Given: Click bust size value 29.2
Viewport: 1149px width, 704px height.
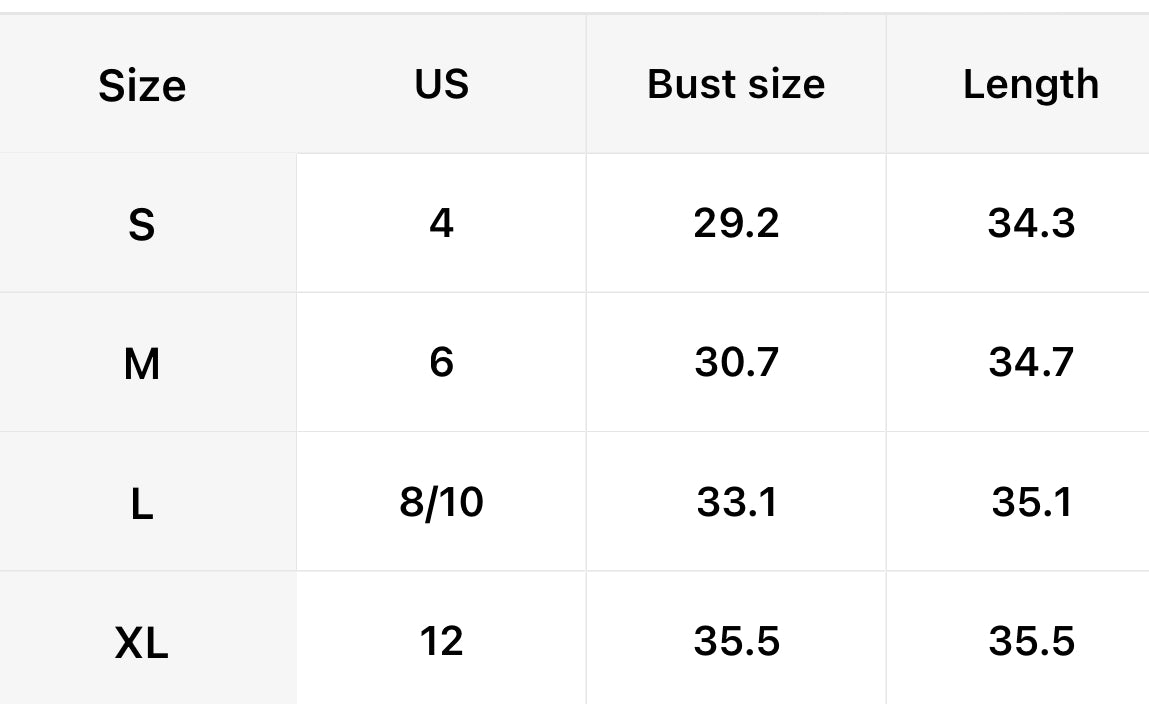Looking at the screenshot, I should tap(736, 223).
